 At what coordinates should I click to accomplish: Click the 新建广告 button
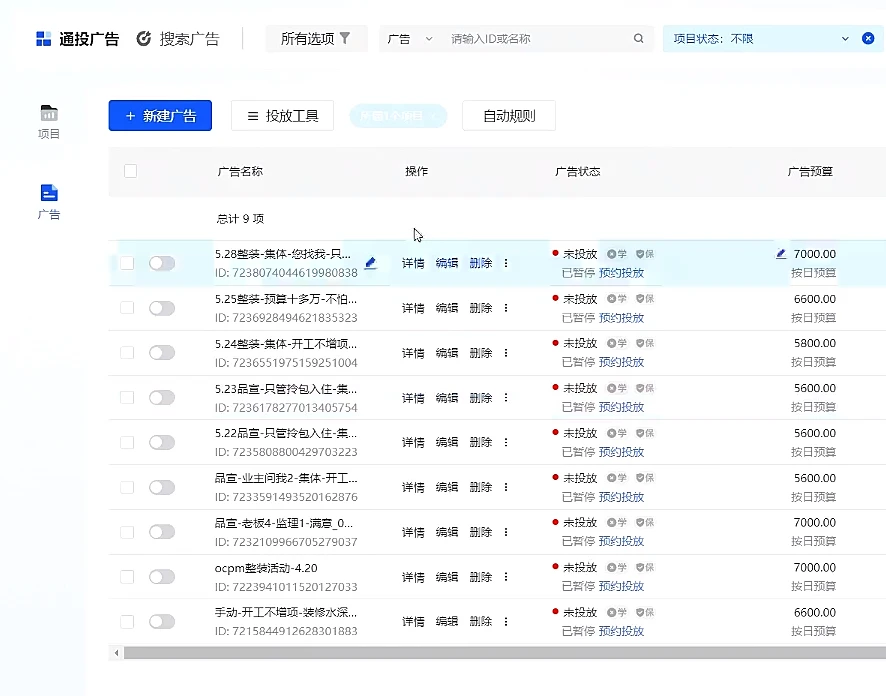tap(160, 116)
